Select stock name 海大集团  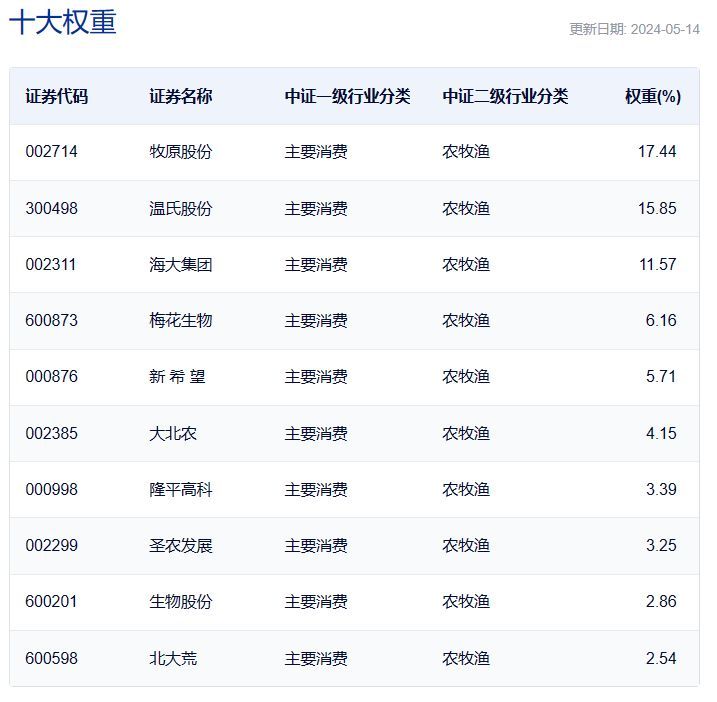[181, 264]
